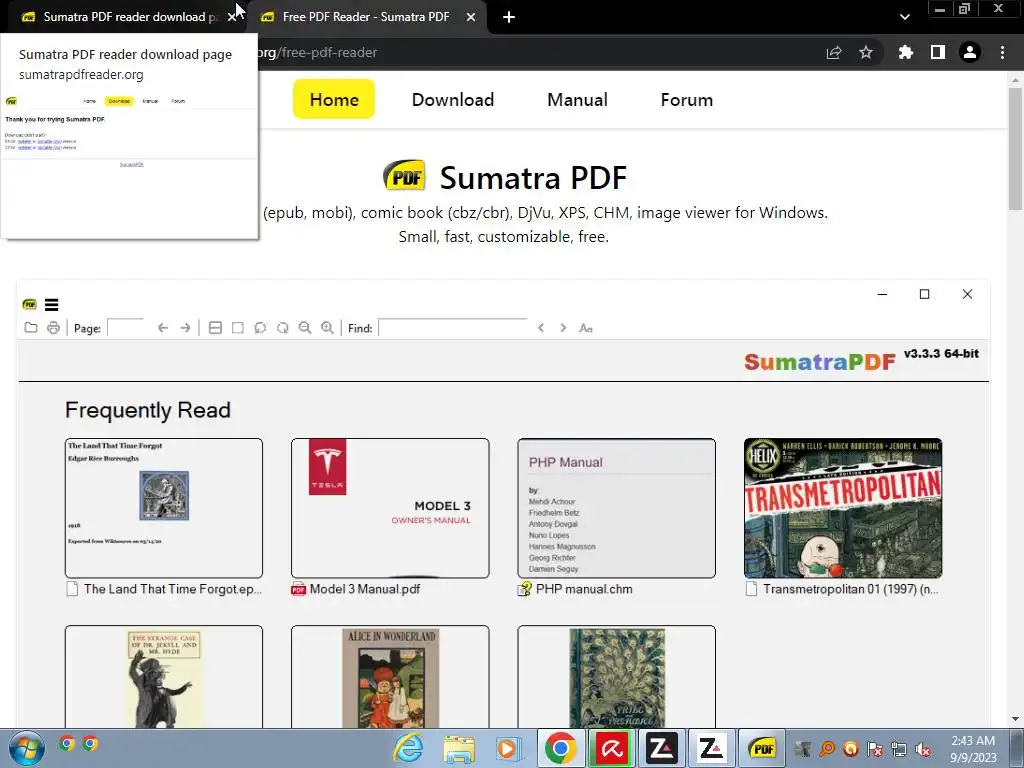Select the single page layout icon
The image size is (1024, 768).
[238, 328]
